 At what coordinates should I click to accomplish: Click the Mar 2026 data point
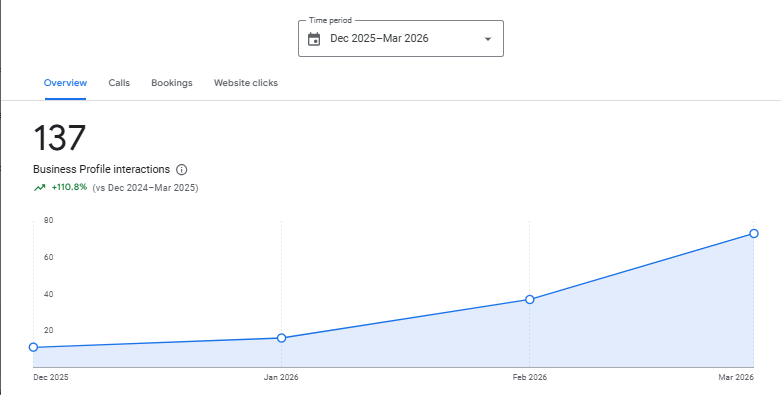[754, 234]
